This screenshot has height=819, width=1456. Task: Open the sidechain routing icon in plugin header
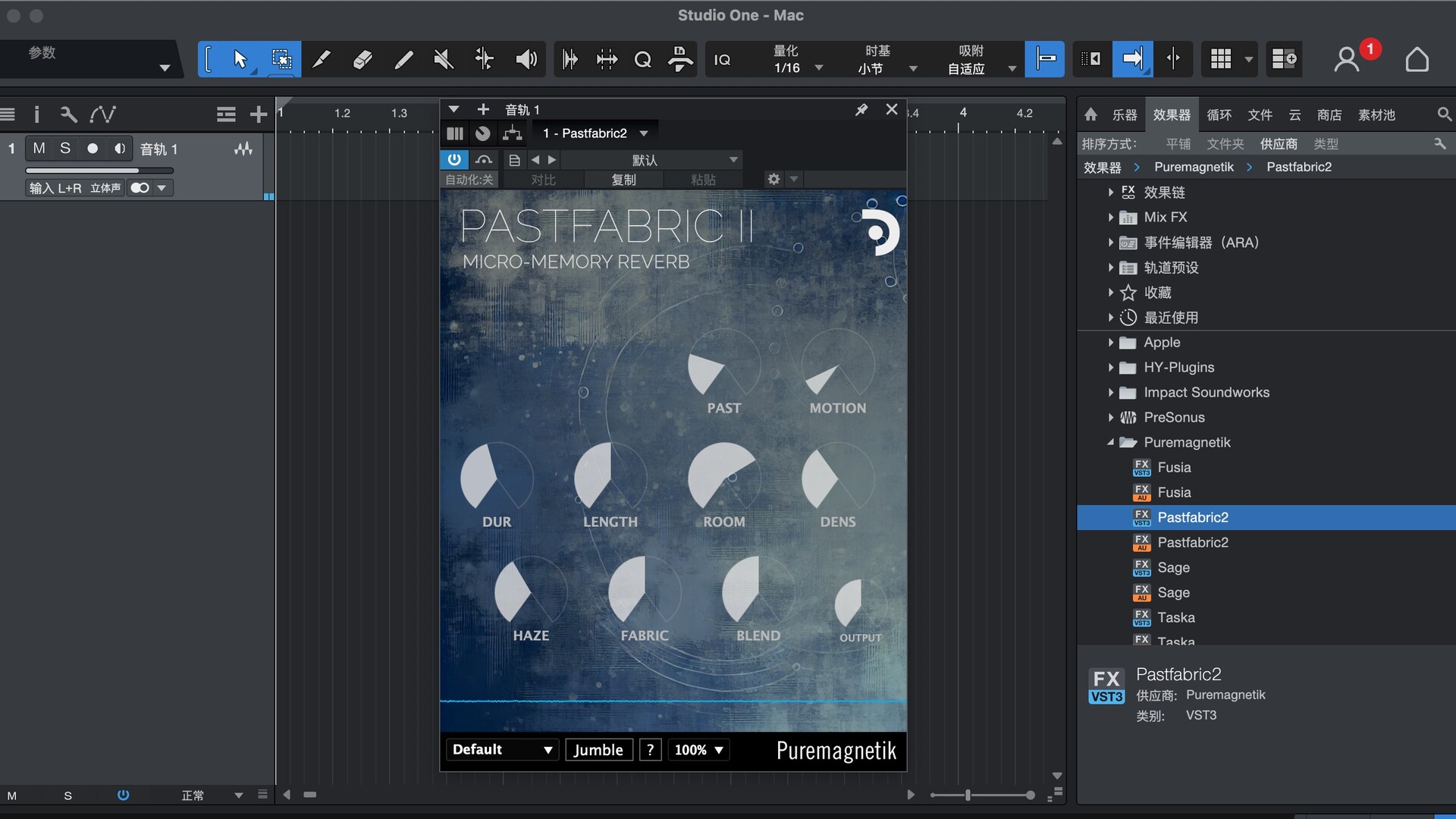(x=513, y=133)
